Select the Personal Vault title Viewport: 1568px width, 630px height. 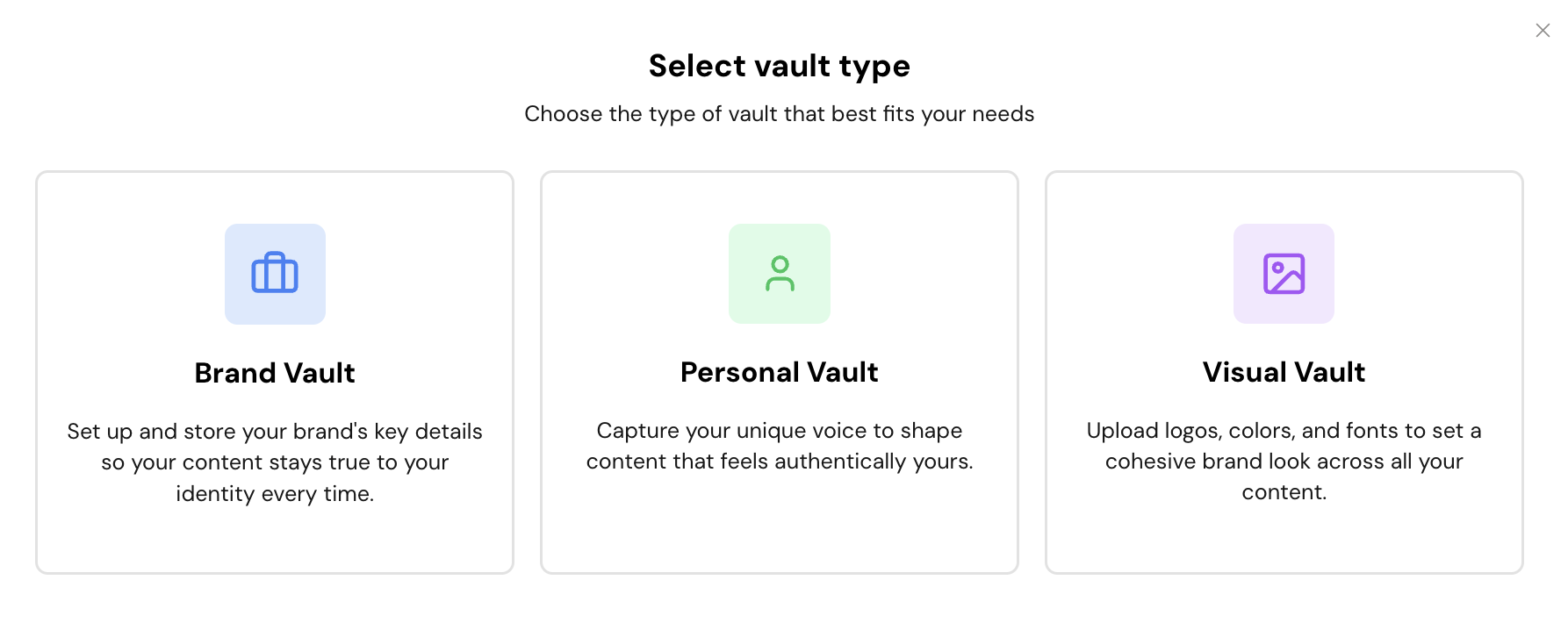[780, 372]
